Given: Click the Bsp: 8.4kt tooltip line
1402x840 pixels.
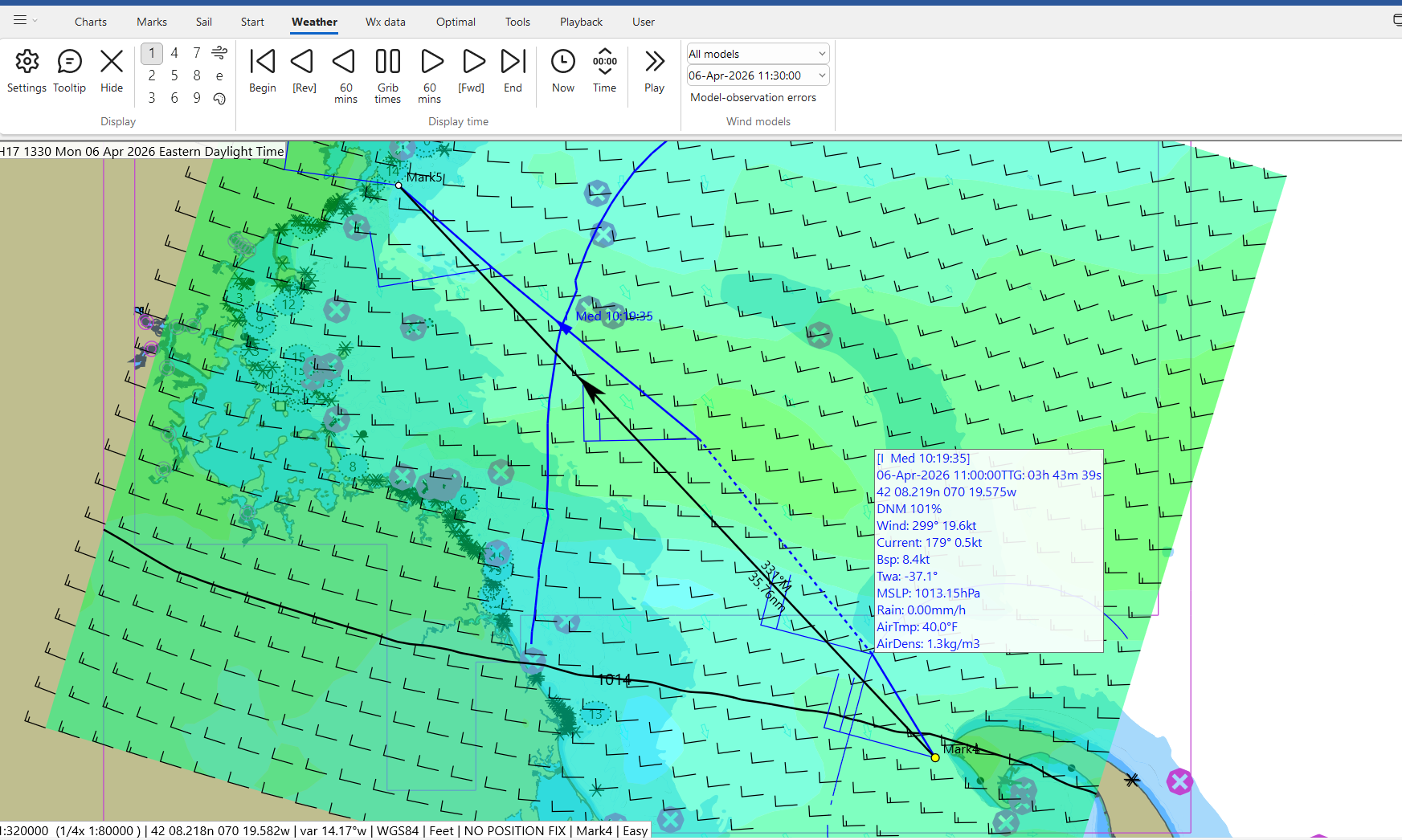Looking at the screenshot, I should [x=903, y=560].
